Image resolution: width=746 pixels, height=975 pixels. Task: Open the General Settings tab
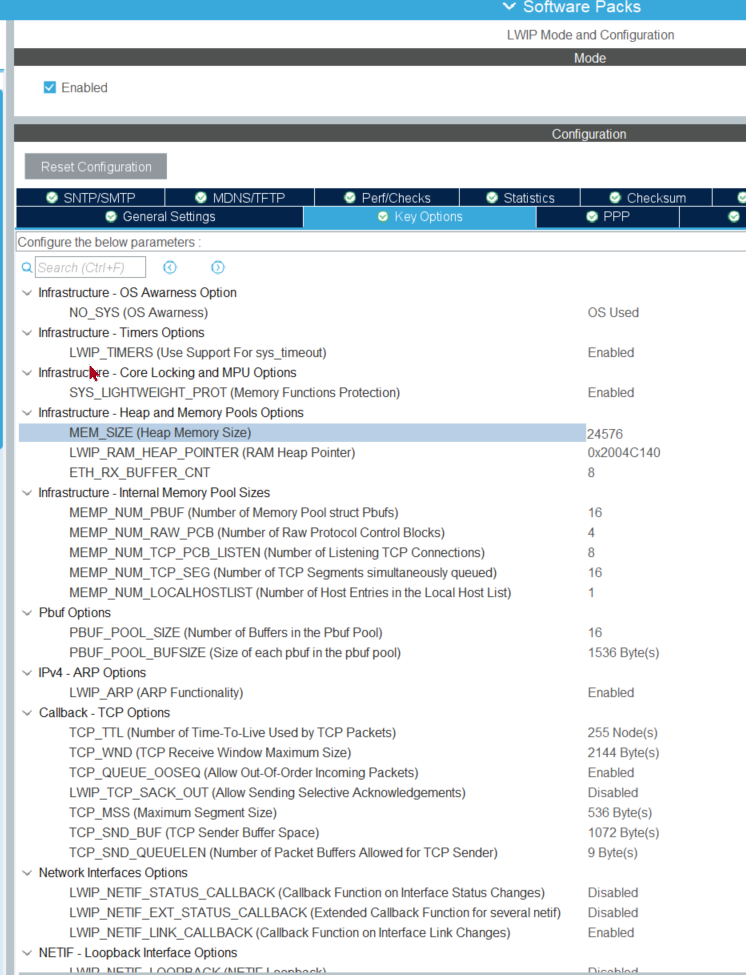[160, 217]
